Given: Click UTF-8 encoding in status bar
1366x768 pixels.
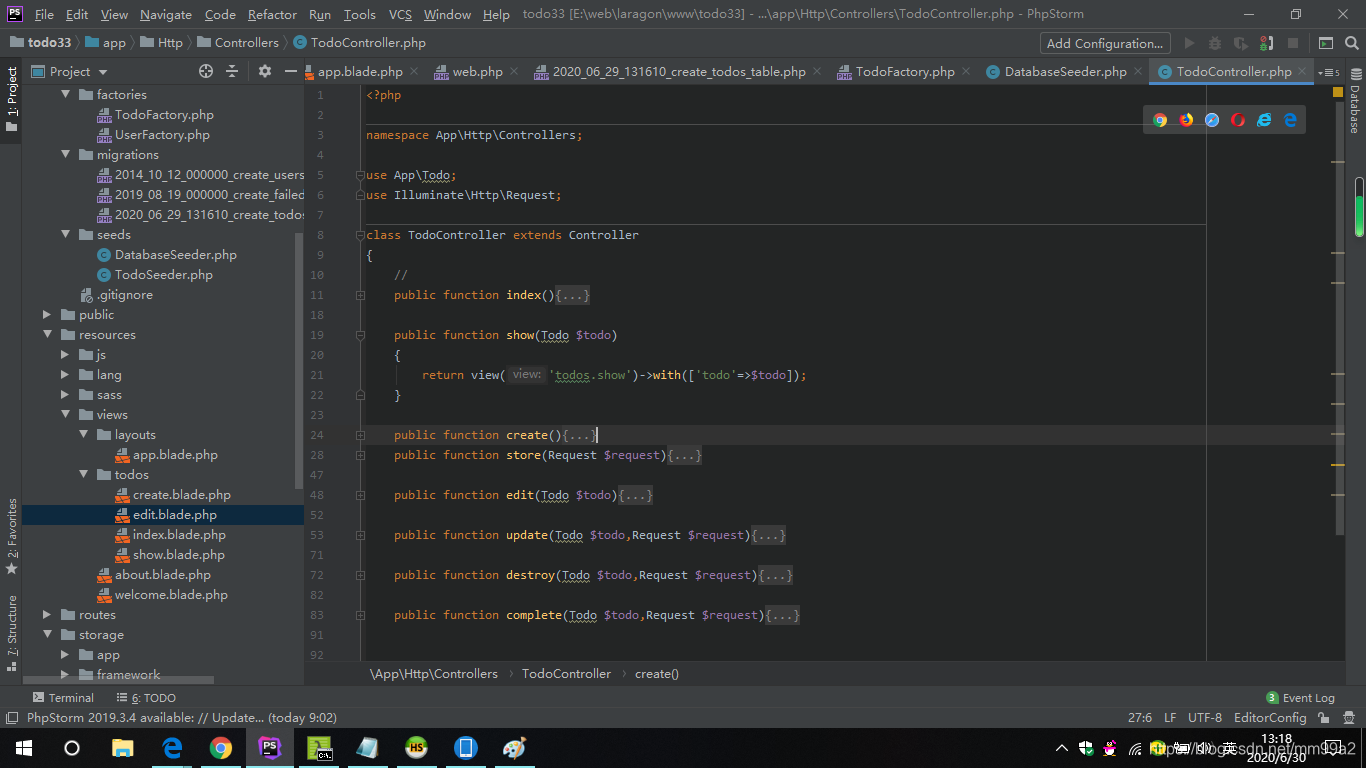Looking at the screenshot, I should point(1205,718).
